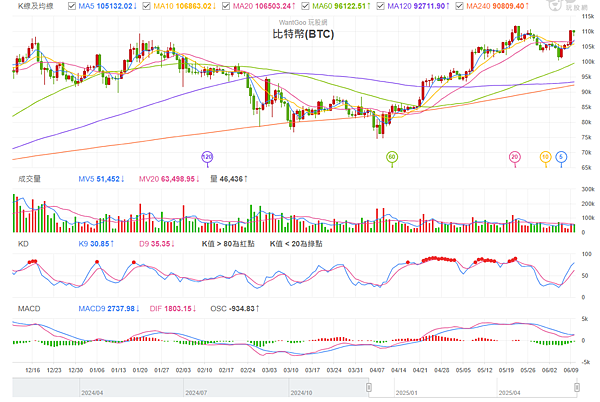The height and width of the screenshot is (402, 600).
Task: Grab the right range slider handle
Action: tap(577, 387)
